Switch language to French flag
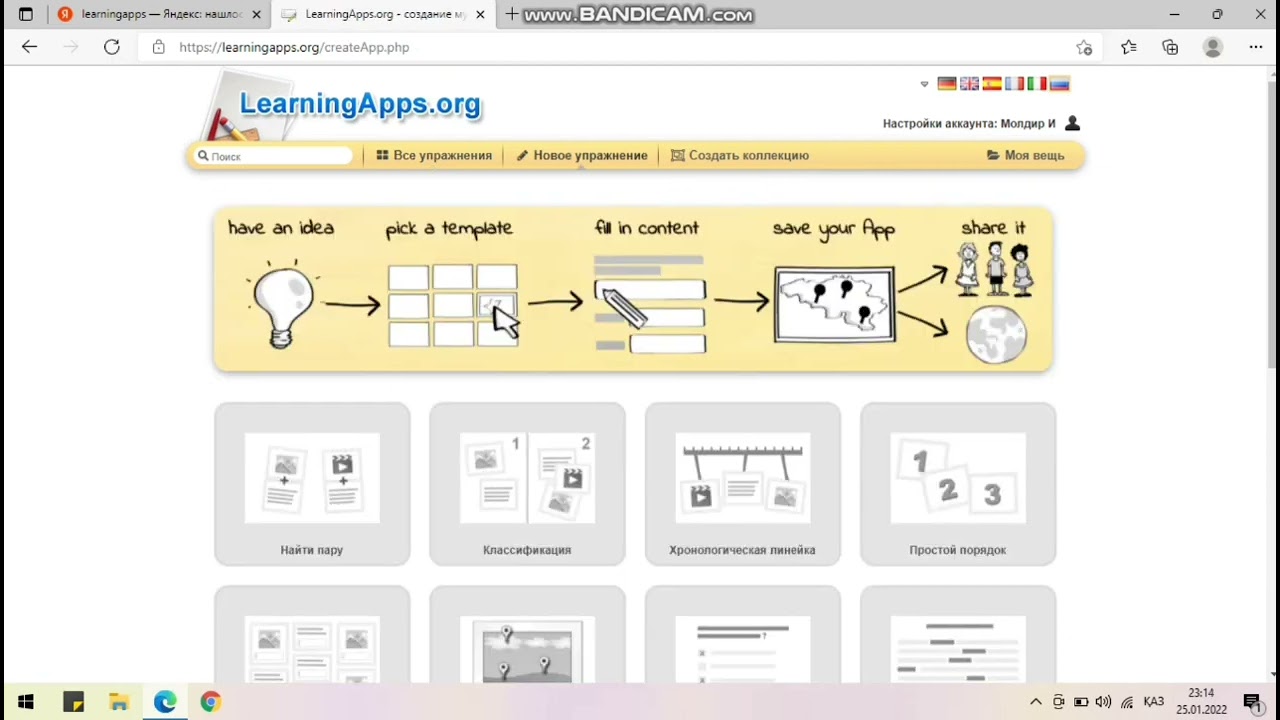 1014,84
